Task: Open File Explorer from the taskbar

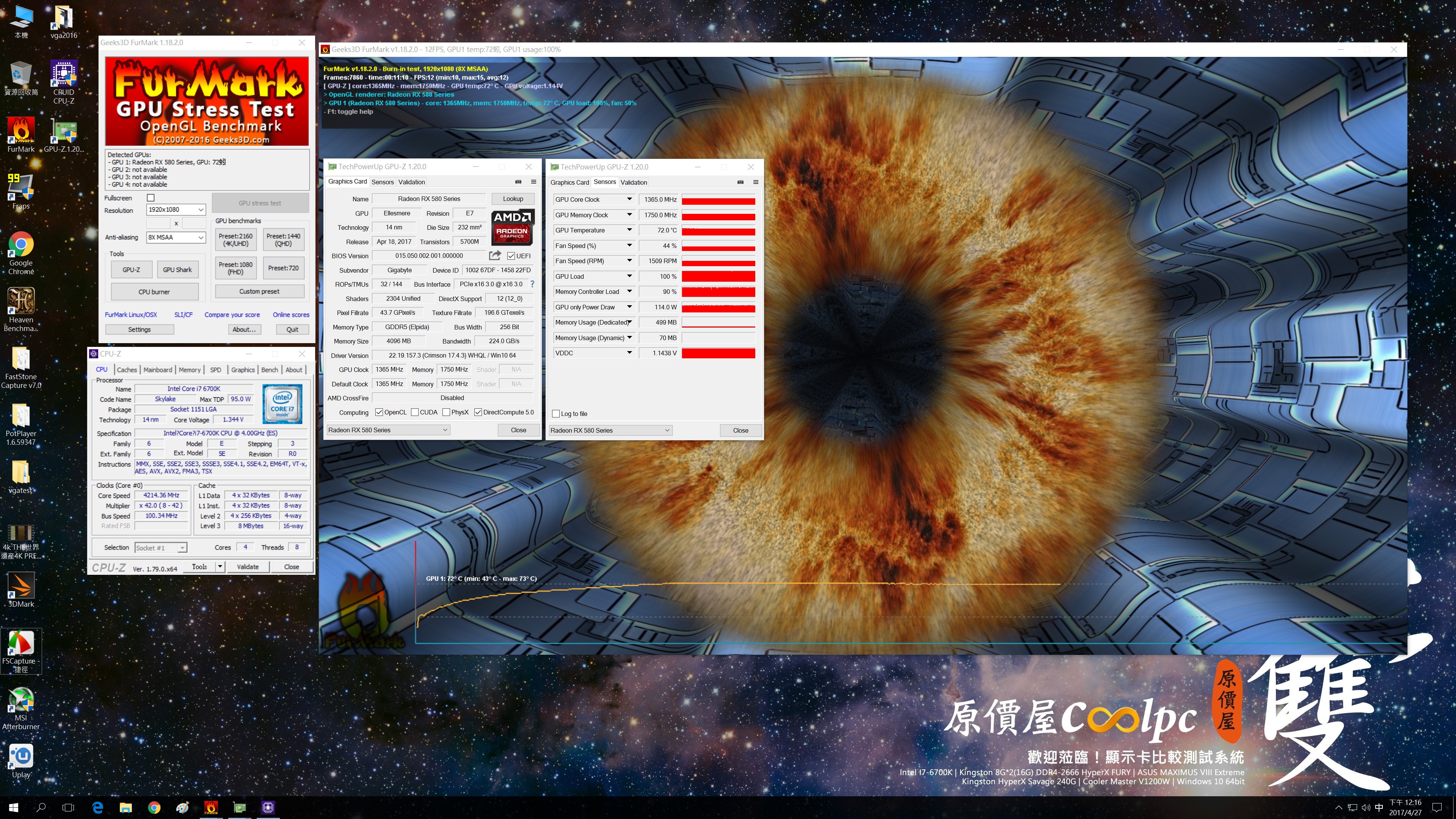Action: 126,807
